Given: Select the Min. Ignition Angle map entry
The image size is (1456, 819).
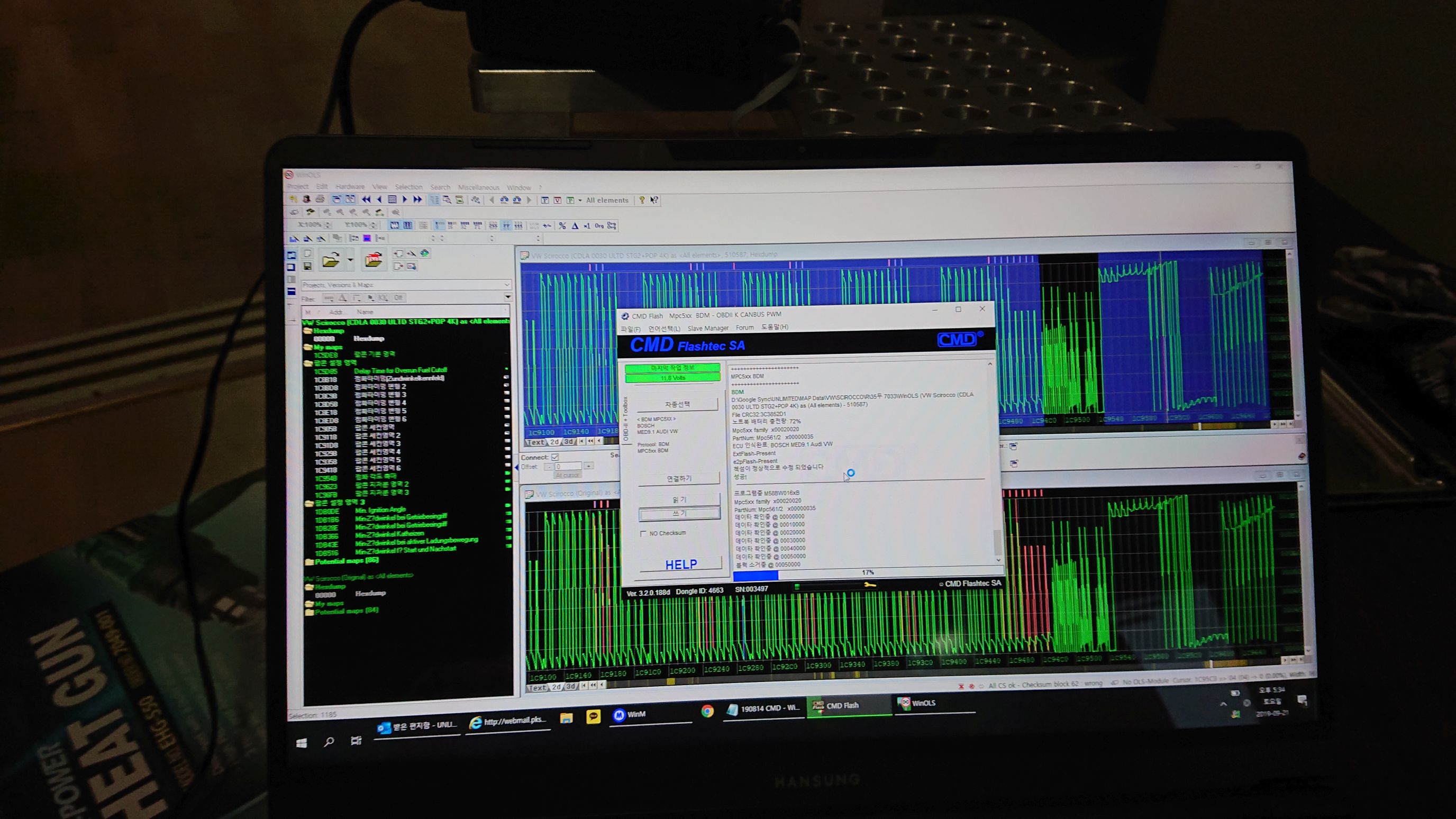Looking at the screenshot, I should pos(380,511).
